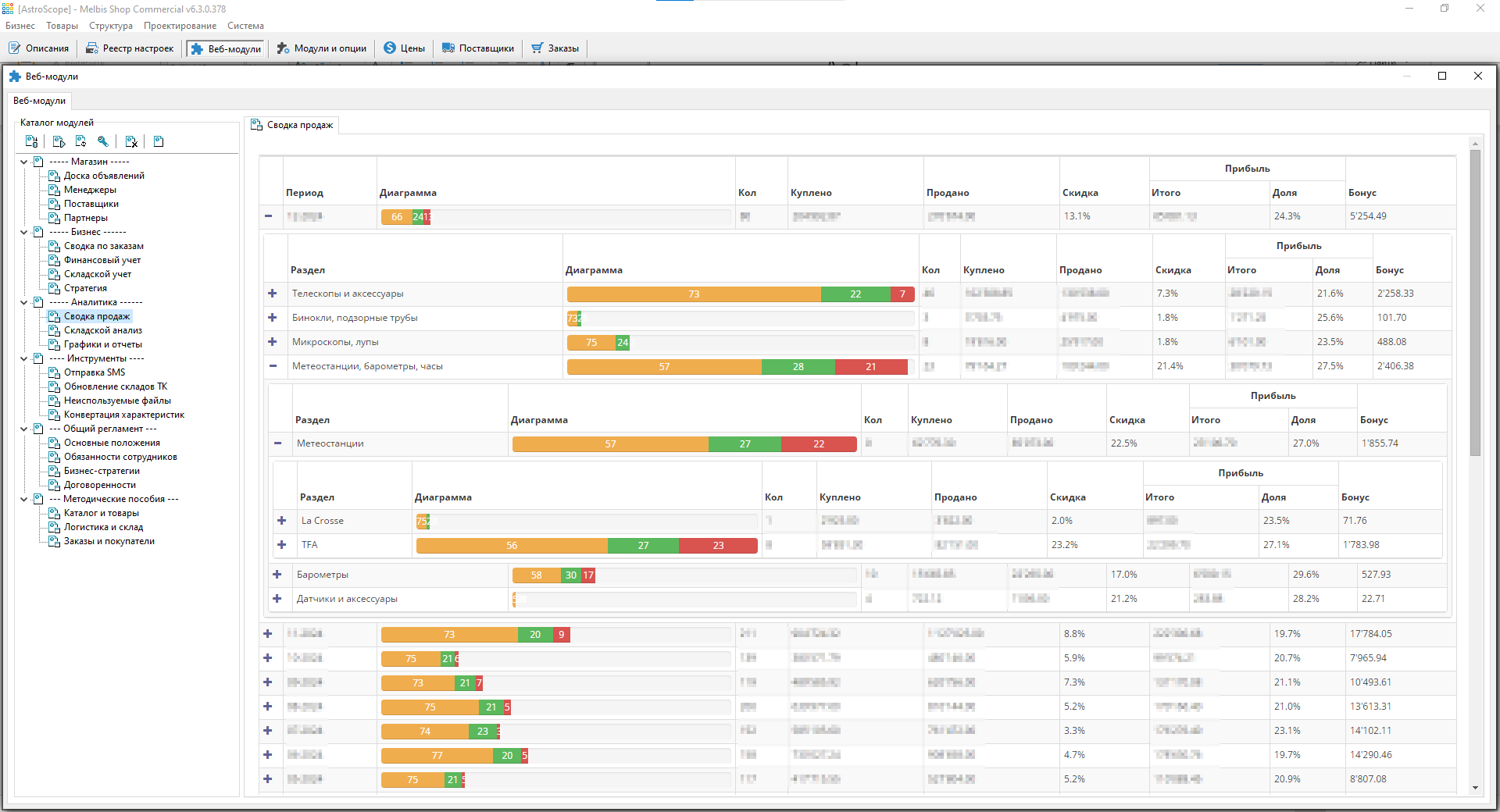The width and height of the screenshot is (1500, 812).
Task: Collapse the Магазин tree group
Action: [23, 162]
